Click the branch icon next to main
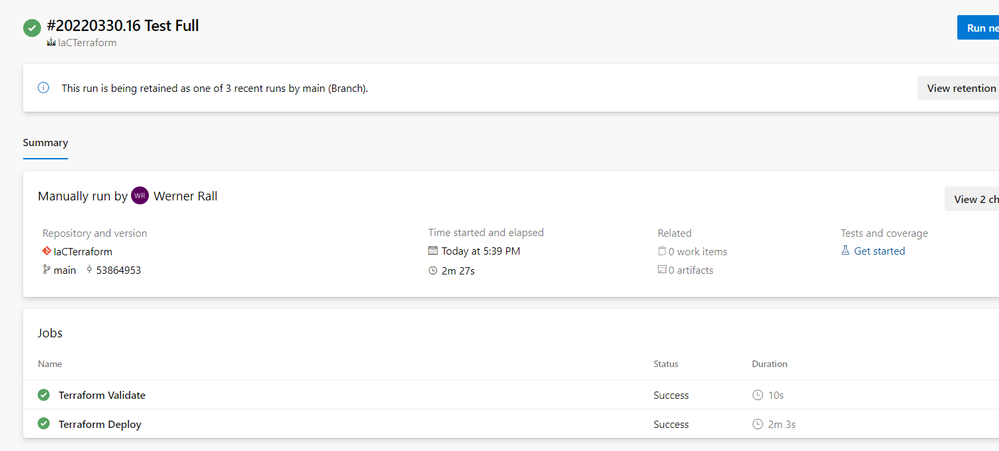 tap(46, 270)
